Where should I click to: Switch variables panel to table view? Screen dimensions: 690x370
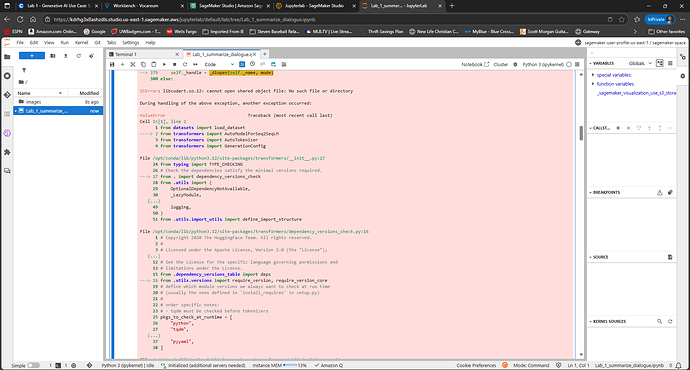670,63
